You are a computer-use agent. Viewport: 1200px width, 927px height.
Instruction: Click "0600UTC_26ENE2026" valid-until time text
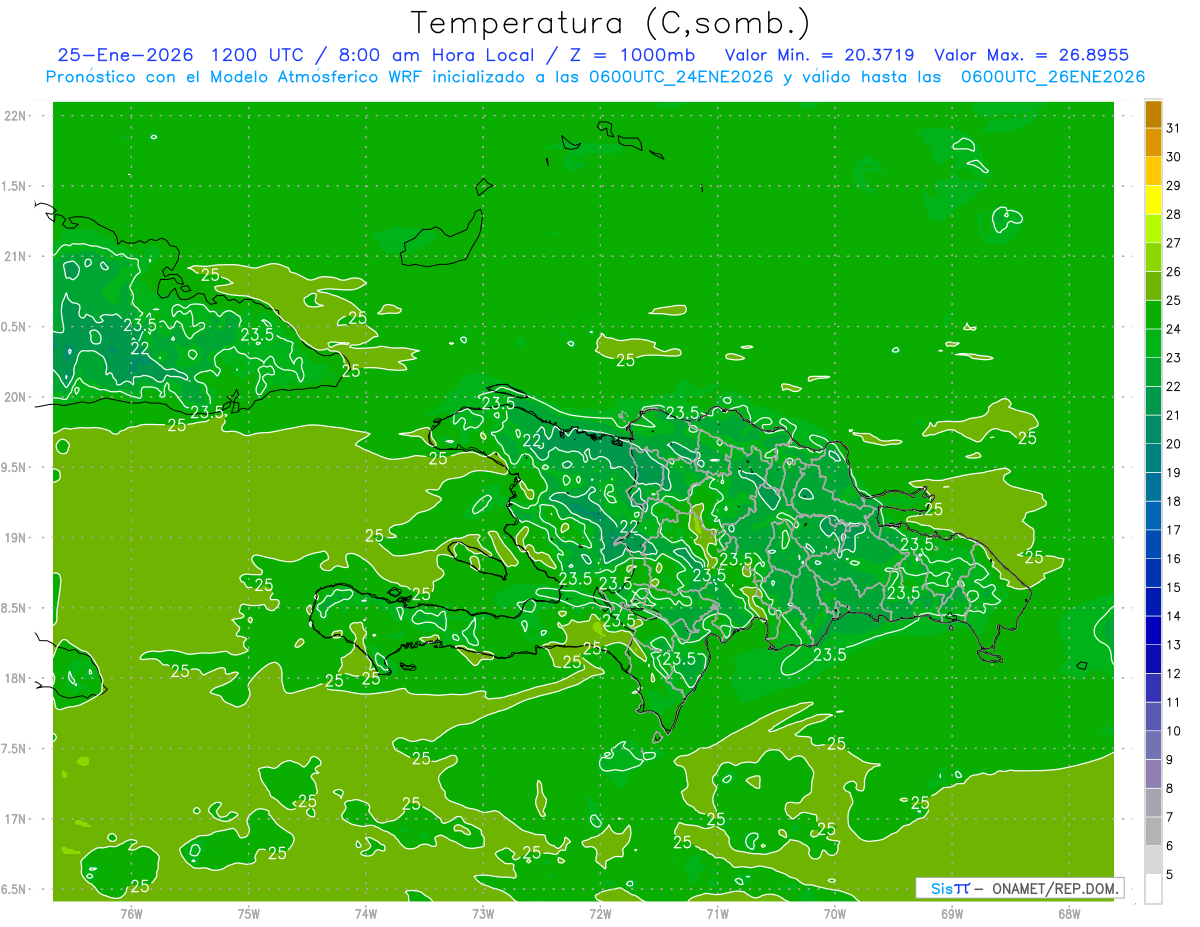(x=1053, y=77)
